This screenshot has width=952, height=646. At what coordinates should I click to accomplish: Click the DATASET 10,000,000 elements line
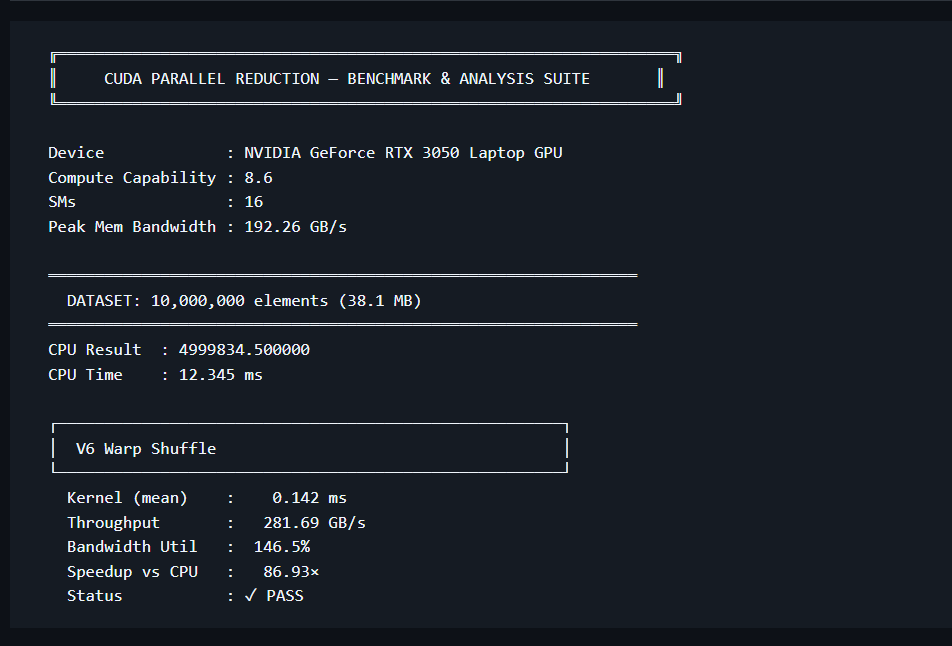244,301
